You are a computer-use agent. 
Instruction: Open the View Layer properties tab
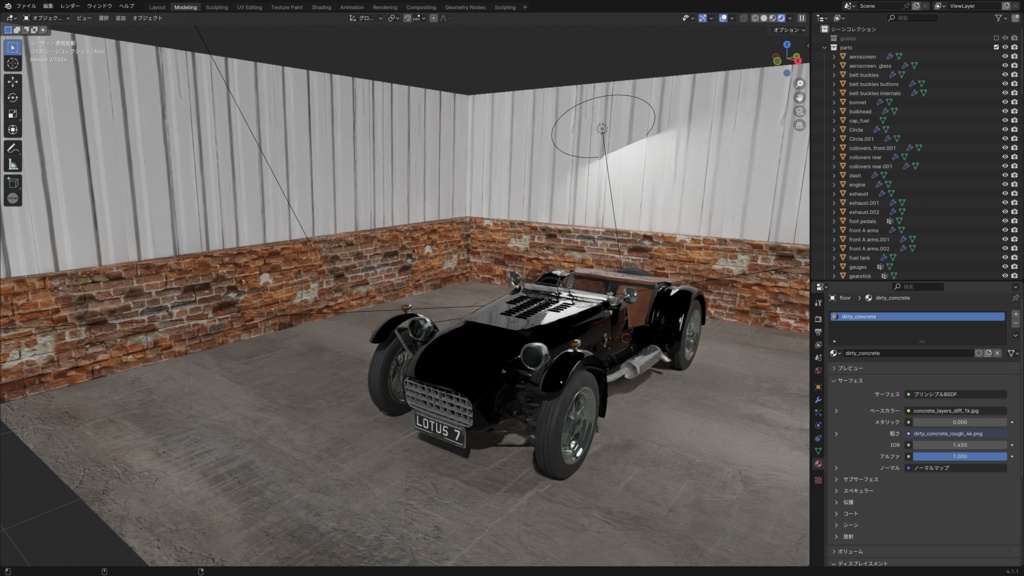click(x=818, y=345)
